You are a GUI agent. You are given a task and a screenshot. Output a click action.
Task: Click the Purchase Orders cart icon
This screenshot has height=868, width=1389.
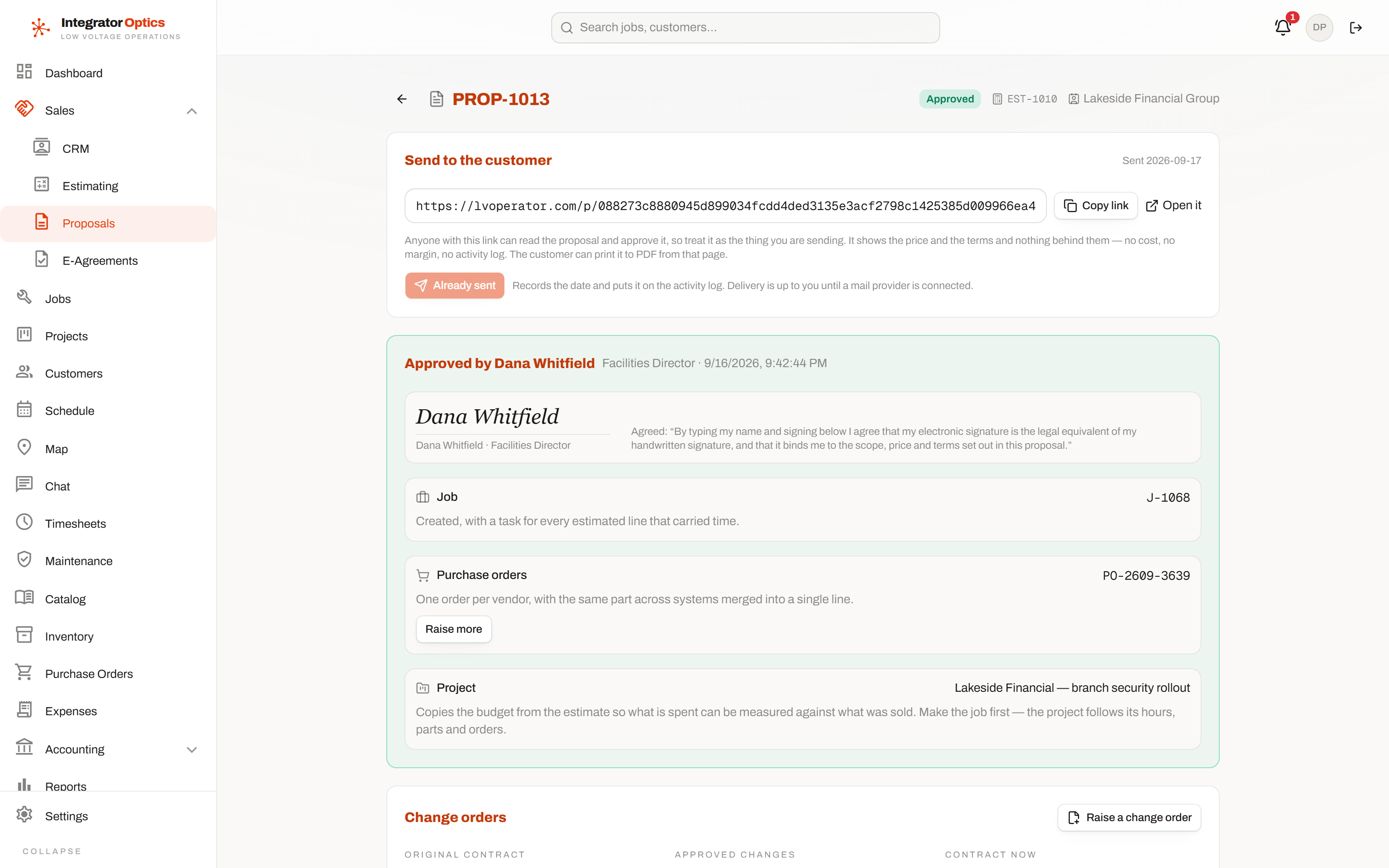click(24, 672)
